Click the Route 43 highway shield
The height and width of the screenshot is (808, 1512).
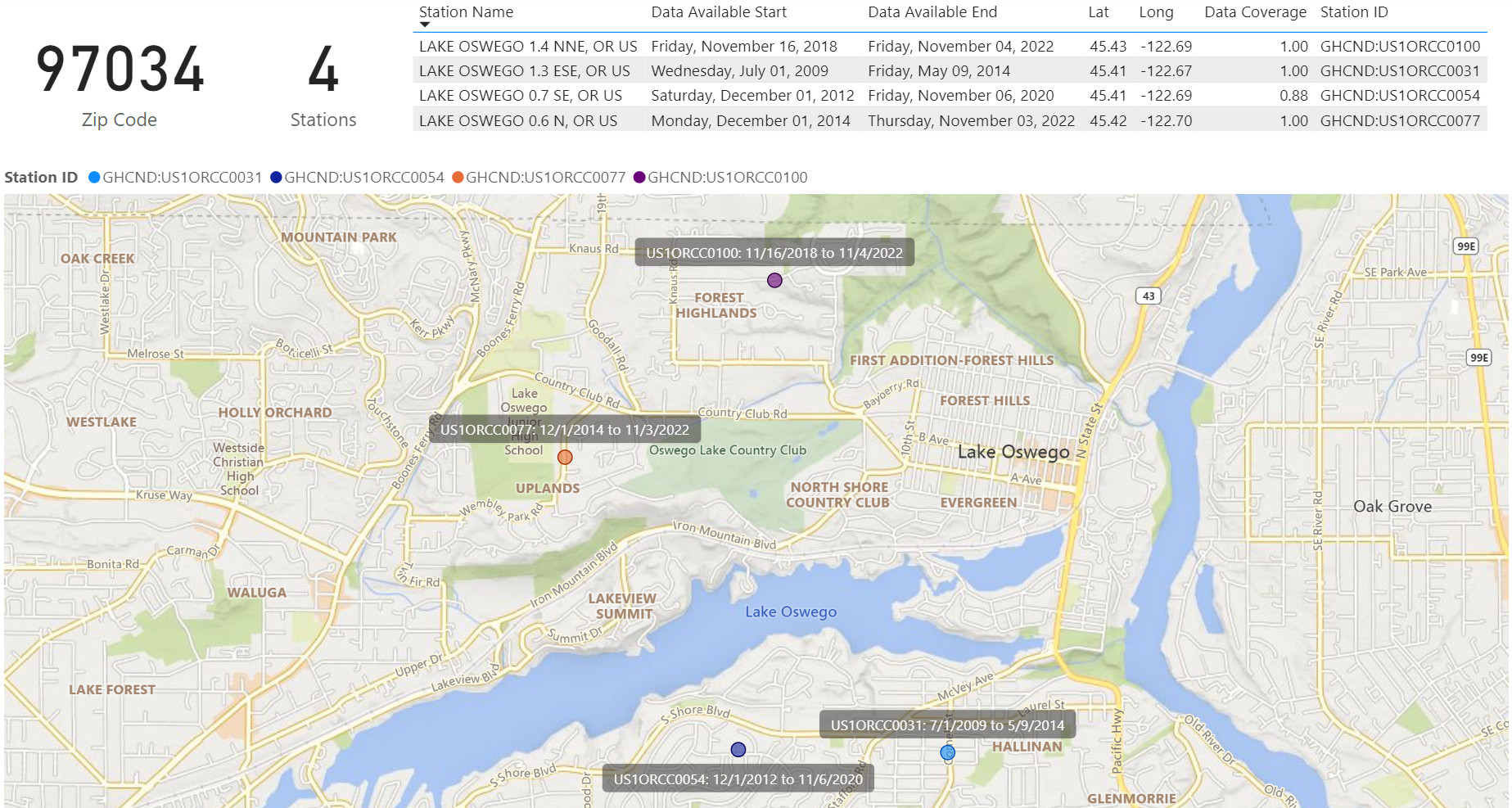tap(1149, 296)
